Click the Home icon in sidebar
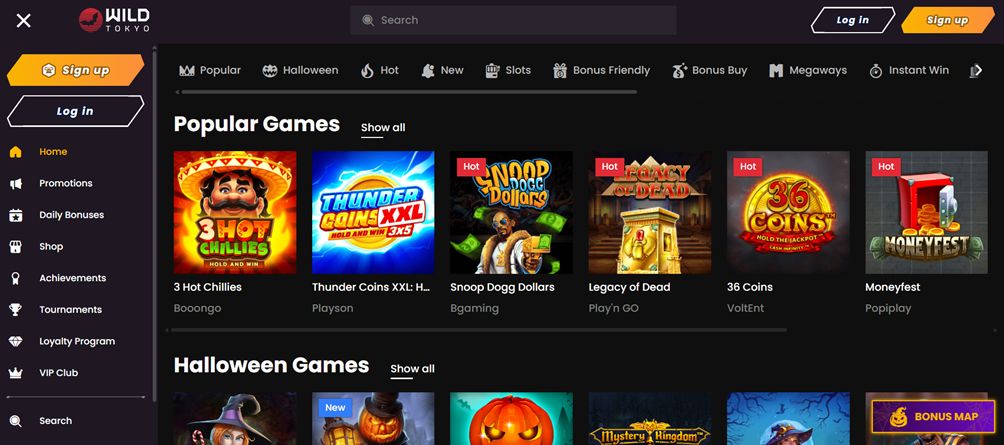 (15, 152)
